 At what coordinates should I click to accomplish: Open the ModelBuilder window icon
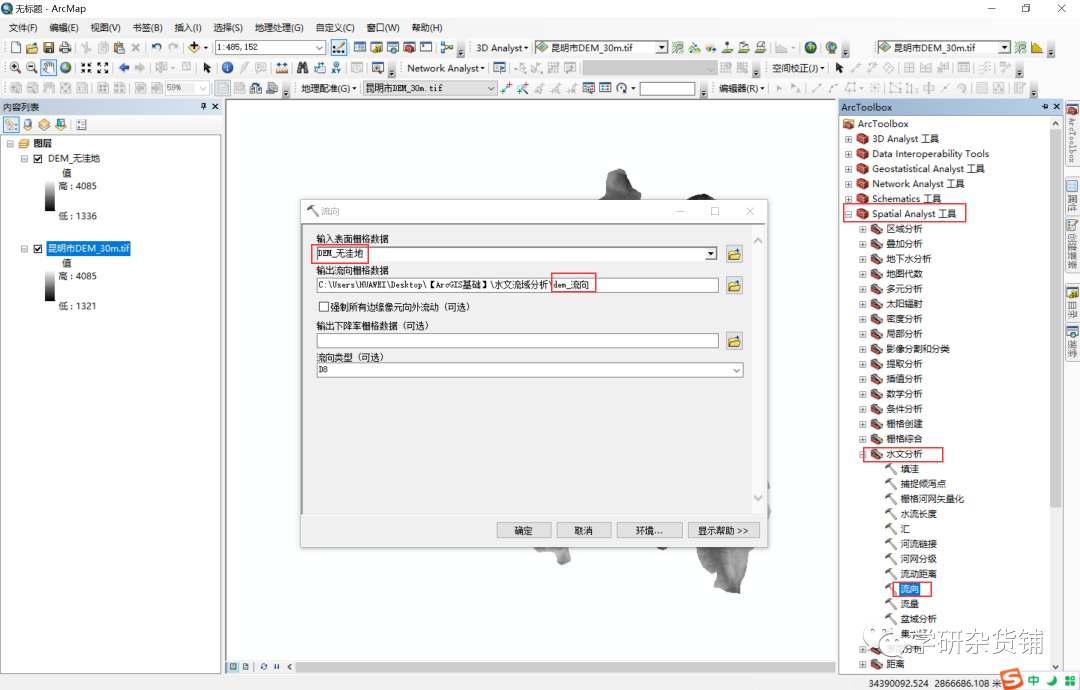447,48
